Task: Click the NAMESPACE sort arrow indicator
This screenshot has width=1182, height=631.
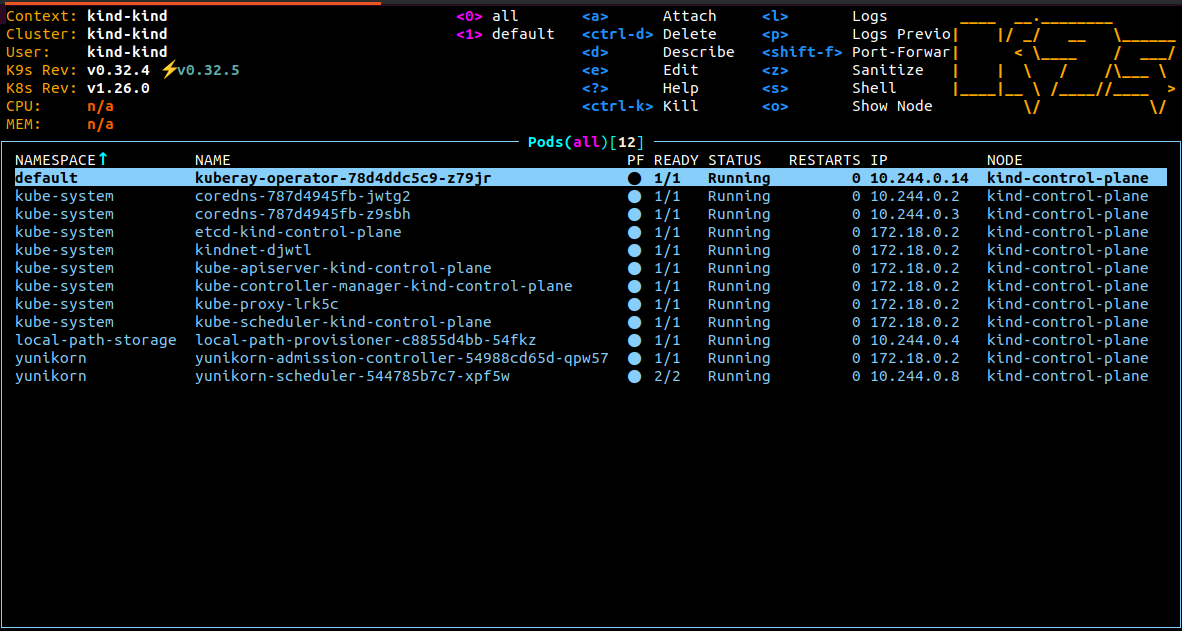Action: coord(102,159)
